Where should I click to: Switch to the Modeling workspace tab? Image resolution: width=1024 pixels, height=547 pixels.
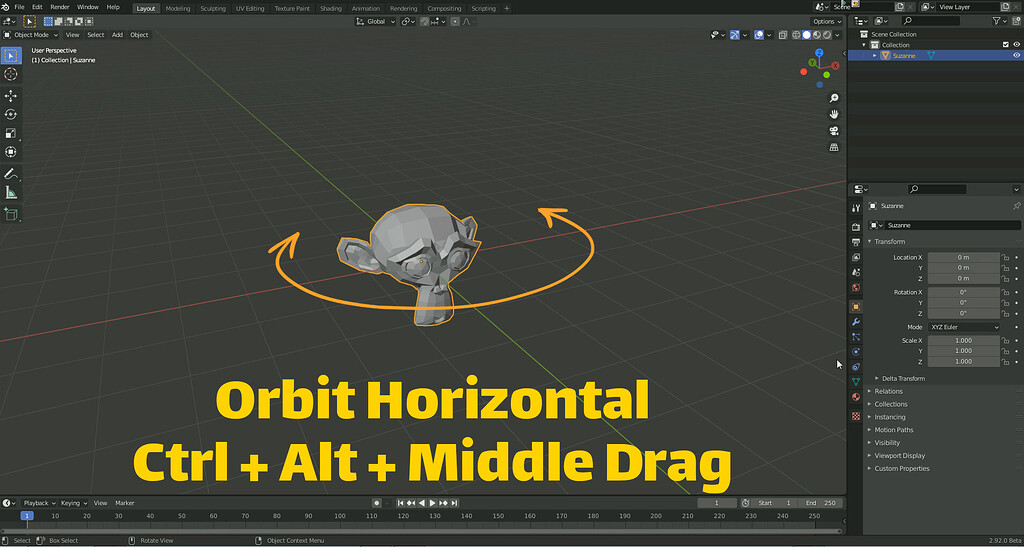pyautogui.click(x=178, y=8)
